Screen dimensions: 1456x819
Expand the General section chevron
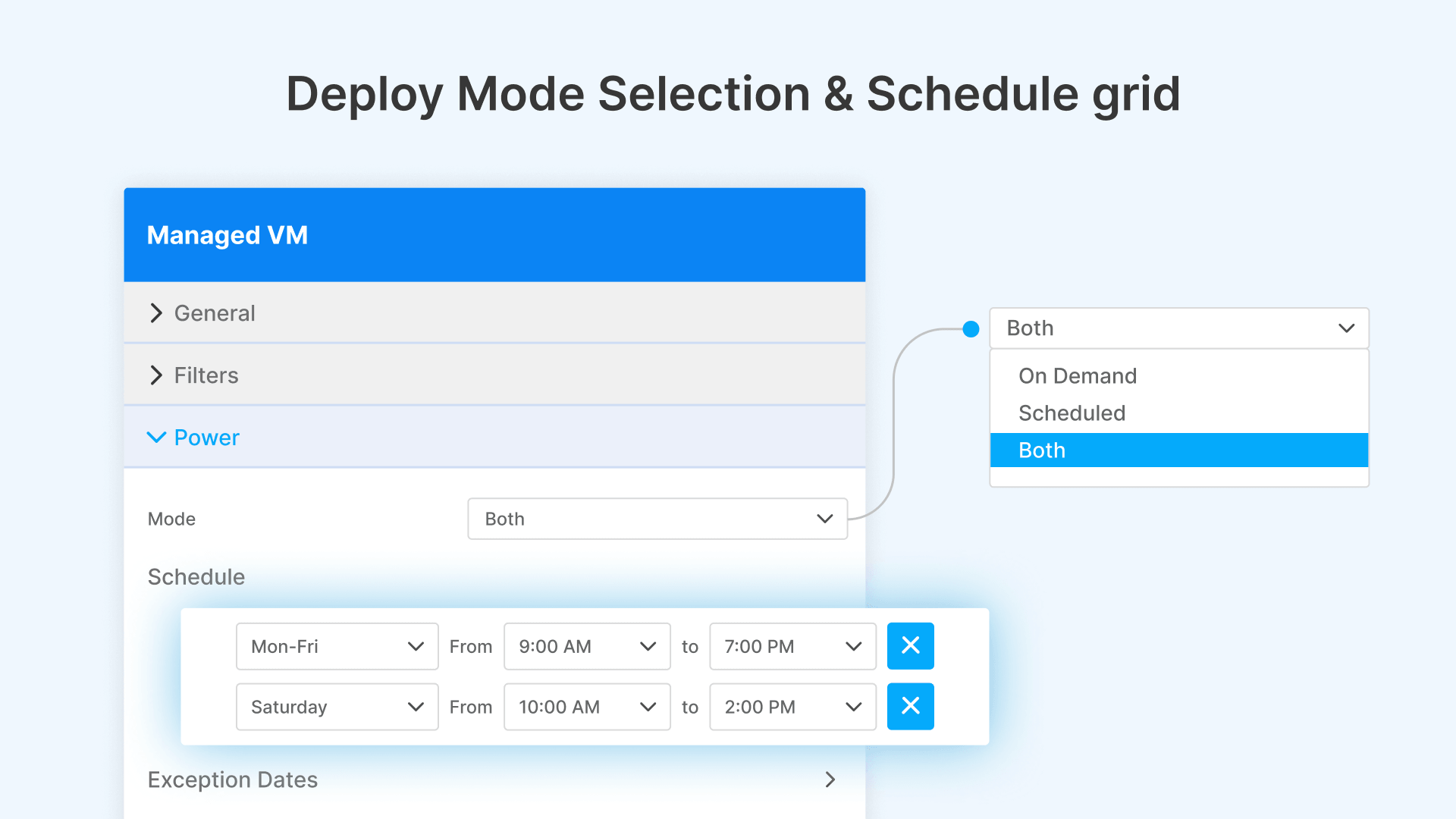coord(156,313)
